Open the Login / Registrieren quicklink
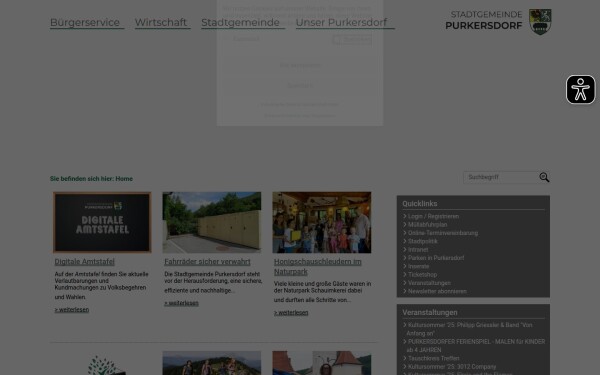Viewport: 600px width, 375px height. 433,216
